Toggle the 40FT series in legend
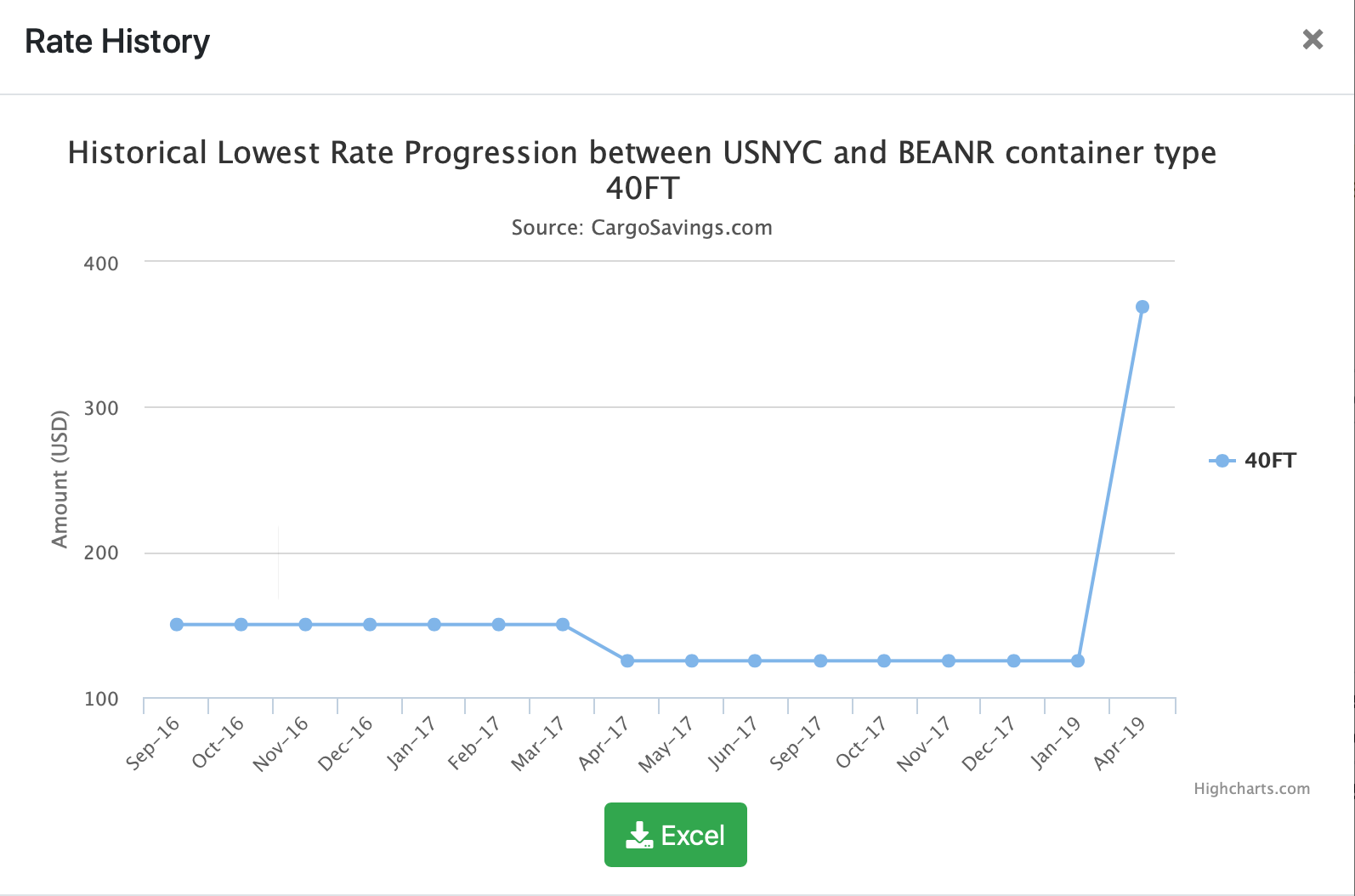The width and height of the screenshot is (1355, 896). tap(1270, 461)
